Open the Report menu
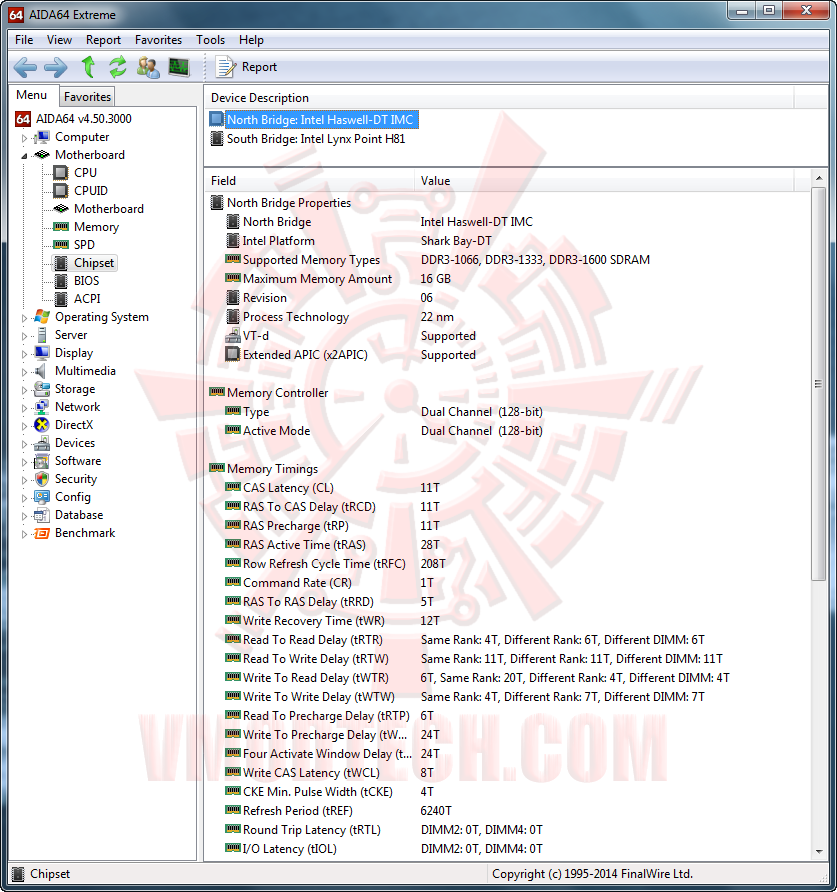The width and height of the screenshot is (837, 892). (103, 40)
